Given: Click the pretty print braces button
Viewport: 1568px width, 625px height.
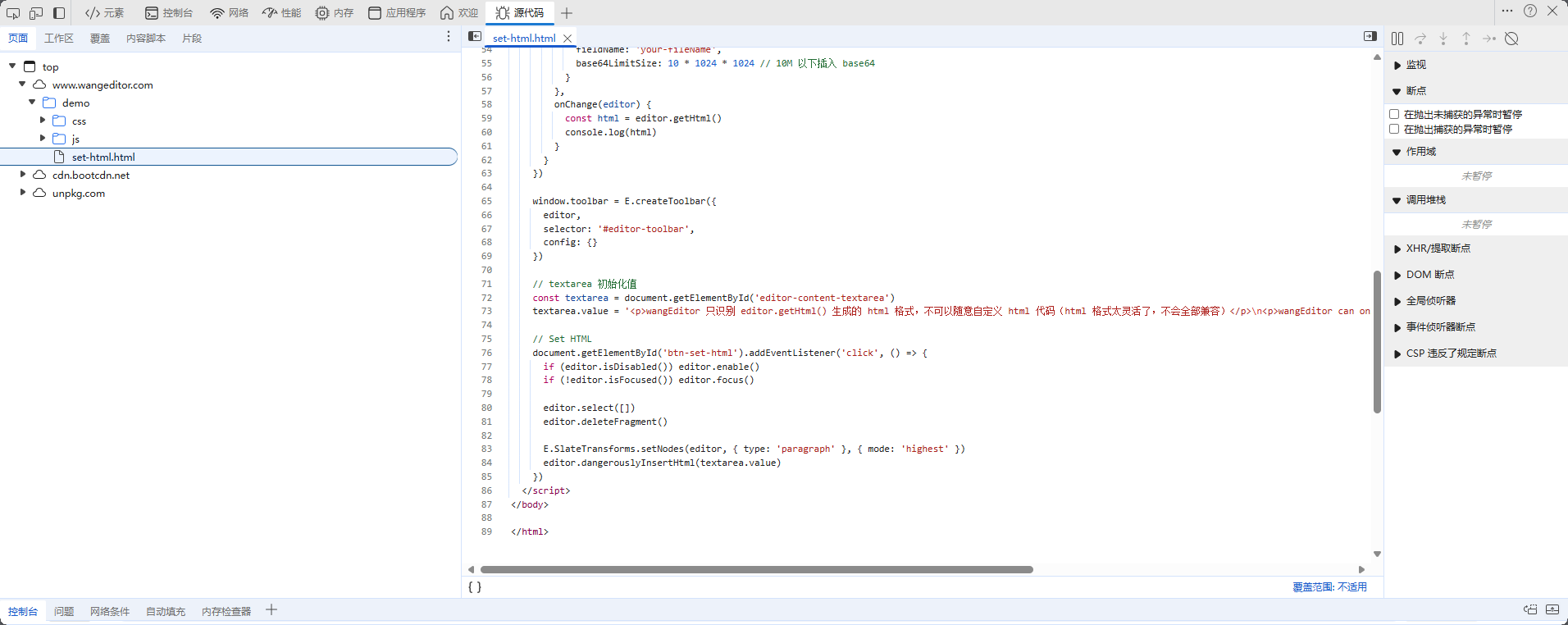Looking at the screenshot, I should [x=475, y=587].
